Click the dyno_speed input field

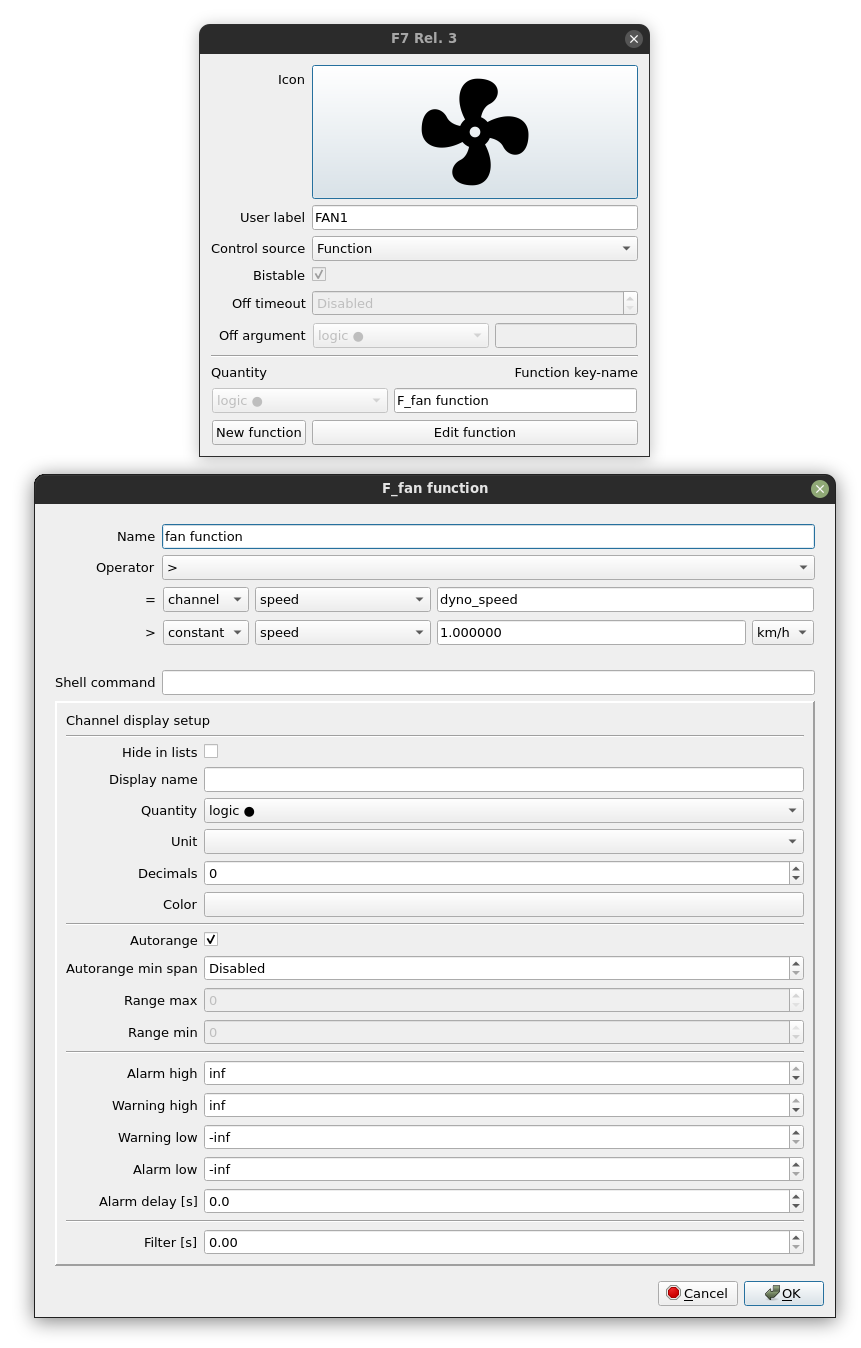click(625, 599)
